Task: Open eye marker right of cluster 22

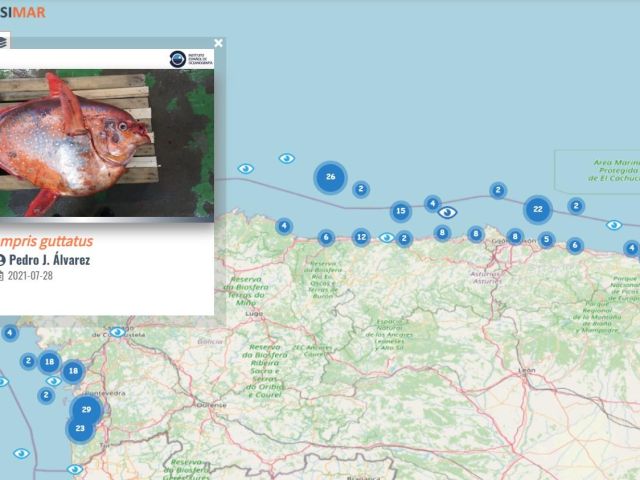Action: point(613,225)
